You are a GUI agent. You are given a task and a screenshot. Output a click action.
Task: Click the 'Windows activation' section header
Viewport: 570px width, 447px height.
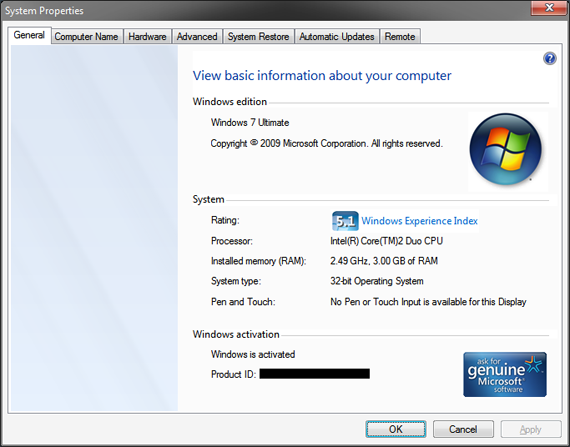236,334
